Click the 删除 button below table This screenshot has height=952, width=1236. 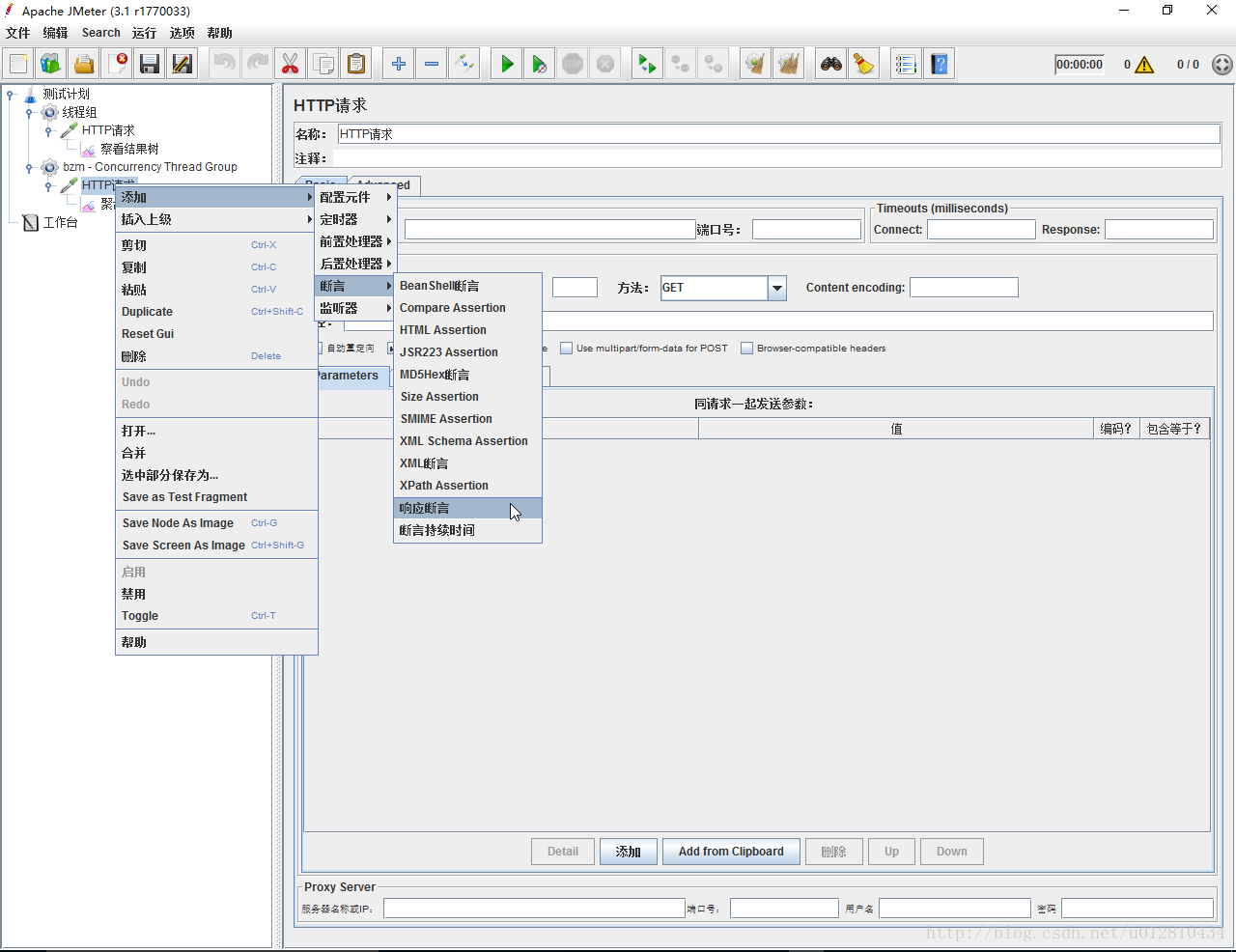click(834, 852)
